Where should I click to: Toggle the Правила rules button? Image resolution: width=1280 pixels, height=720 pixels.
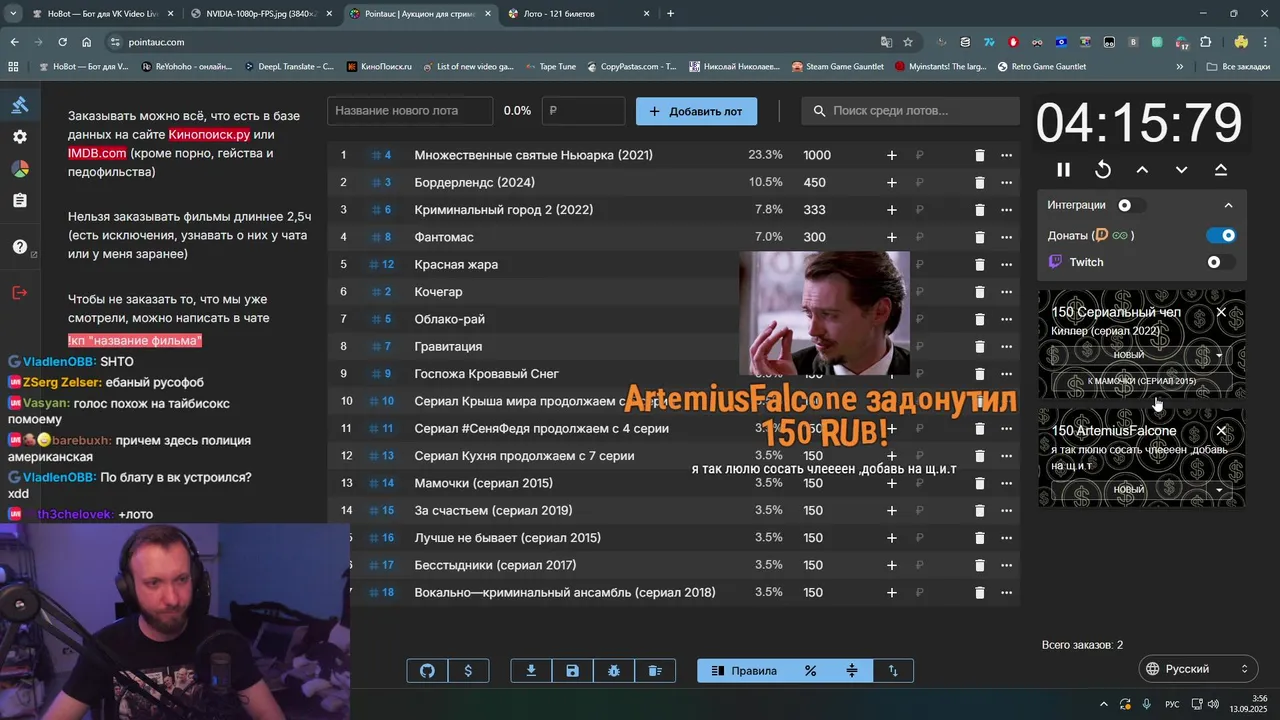744,671
